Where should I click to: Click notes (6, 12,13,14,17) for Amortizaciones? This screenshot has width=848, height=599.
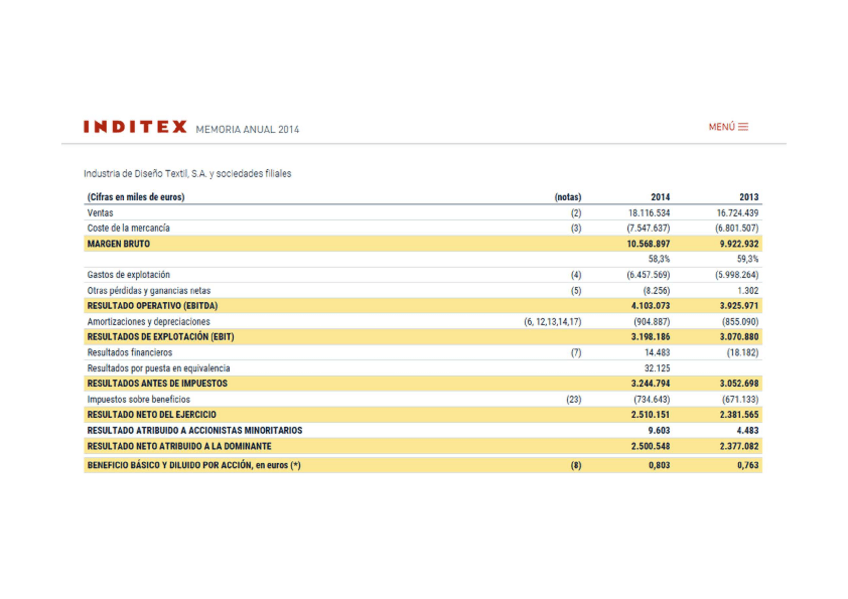coord(552,321)
